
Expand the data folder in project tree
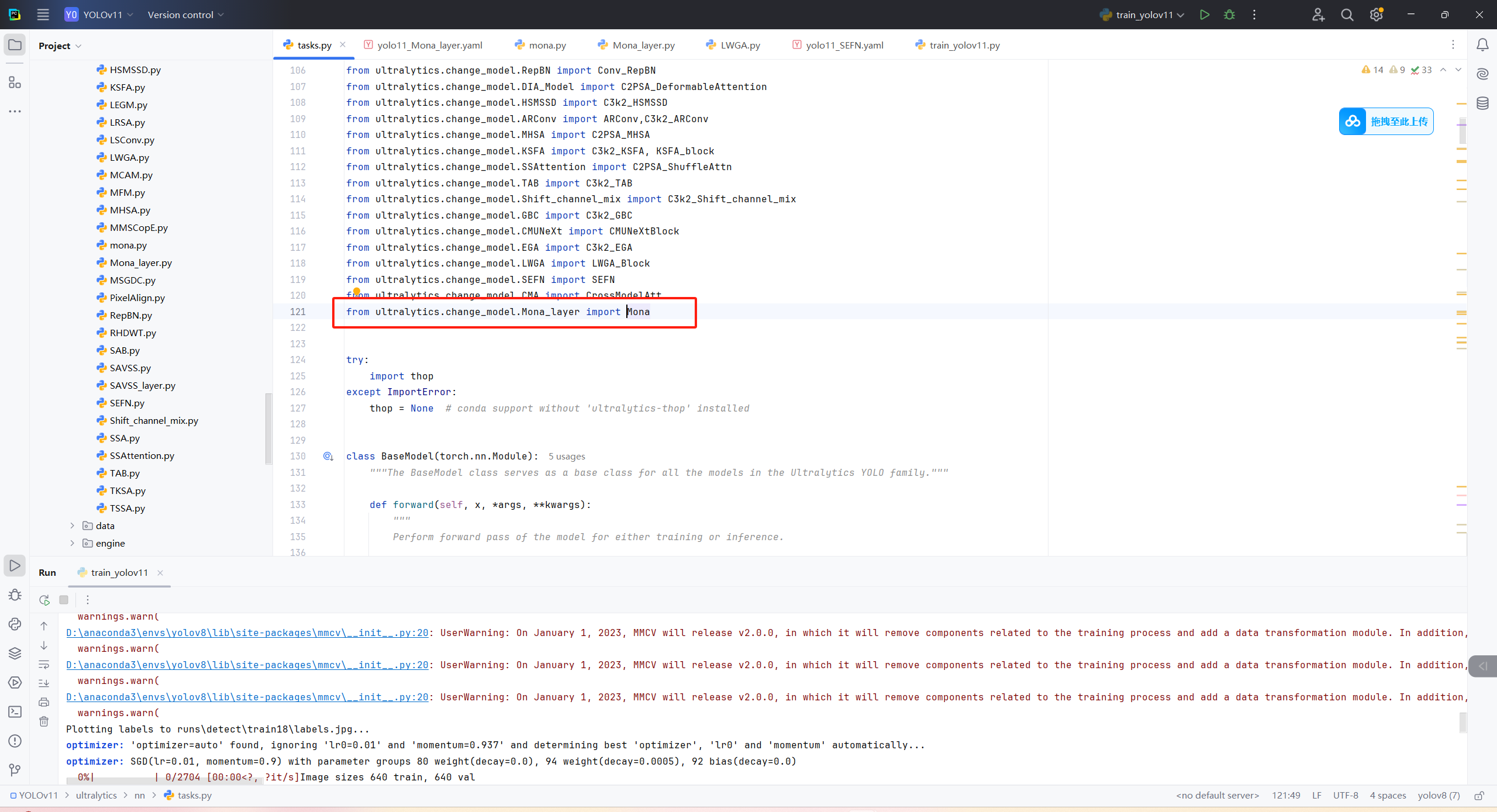pyautogui.click(x=73, y=526)
